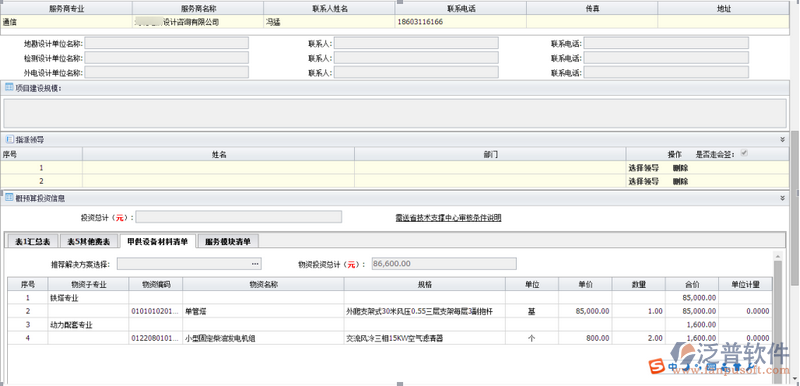Screen dimensions: 800x386
Task: Open the Sogou soft keyboard icon
Action: pyautogui.click(x=711, y=367)
